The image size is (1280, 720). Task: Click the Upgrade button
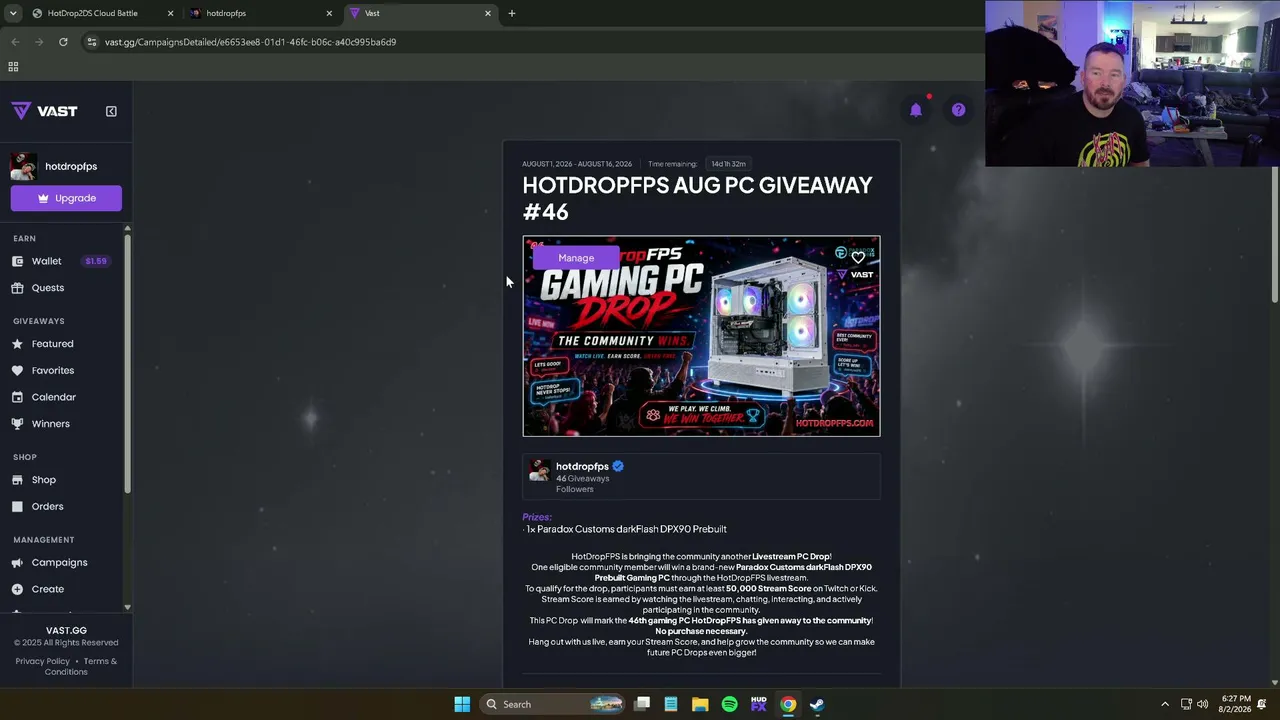tap(66, 198)
